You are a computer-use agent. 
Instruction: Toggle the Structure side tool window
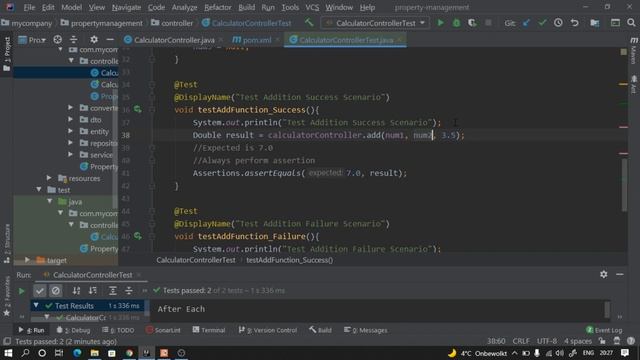pyautogui.click(x=7, y=243)
